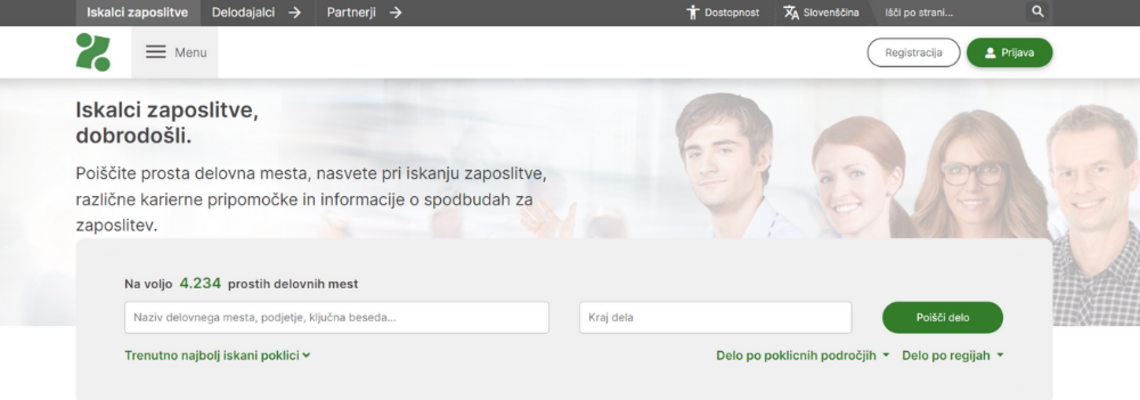The image size is (1140, 400).
Task: Click the Registracija button
Action: pos(914,52)
